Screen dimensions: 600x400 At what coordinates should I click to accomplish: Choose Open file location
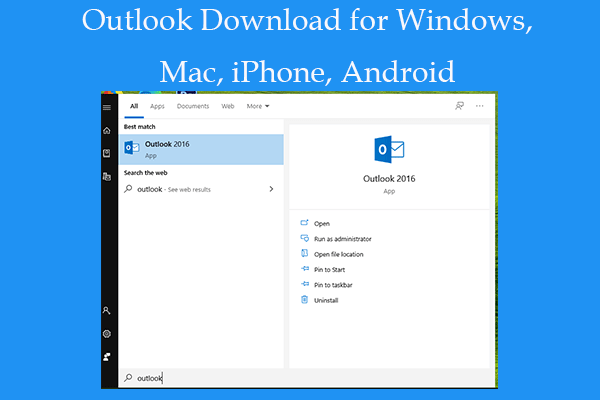point(339,254)
